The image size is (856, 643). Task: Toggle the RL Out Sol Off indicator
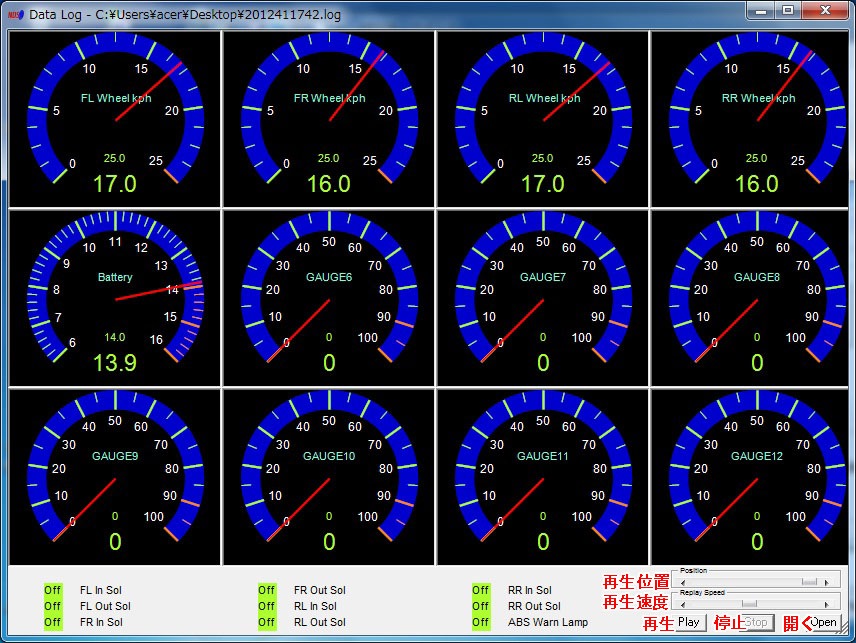[x=267, y=622]
